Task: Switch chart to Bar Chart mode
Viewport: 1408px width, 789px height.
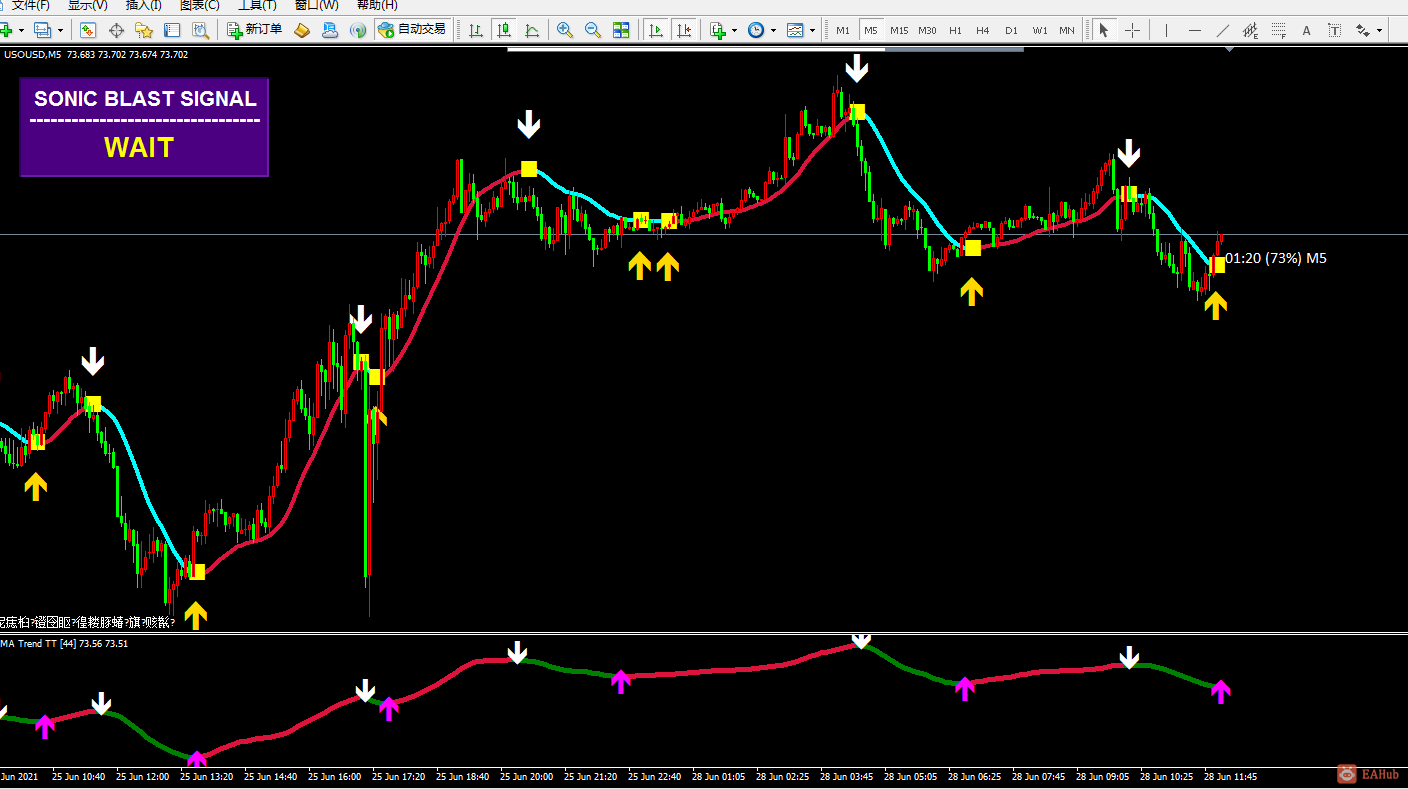Action: [x=476, y=30]
